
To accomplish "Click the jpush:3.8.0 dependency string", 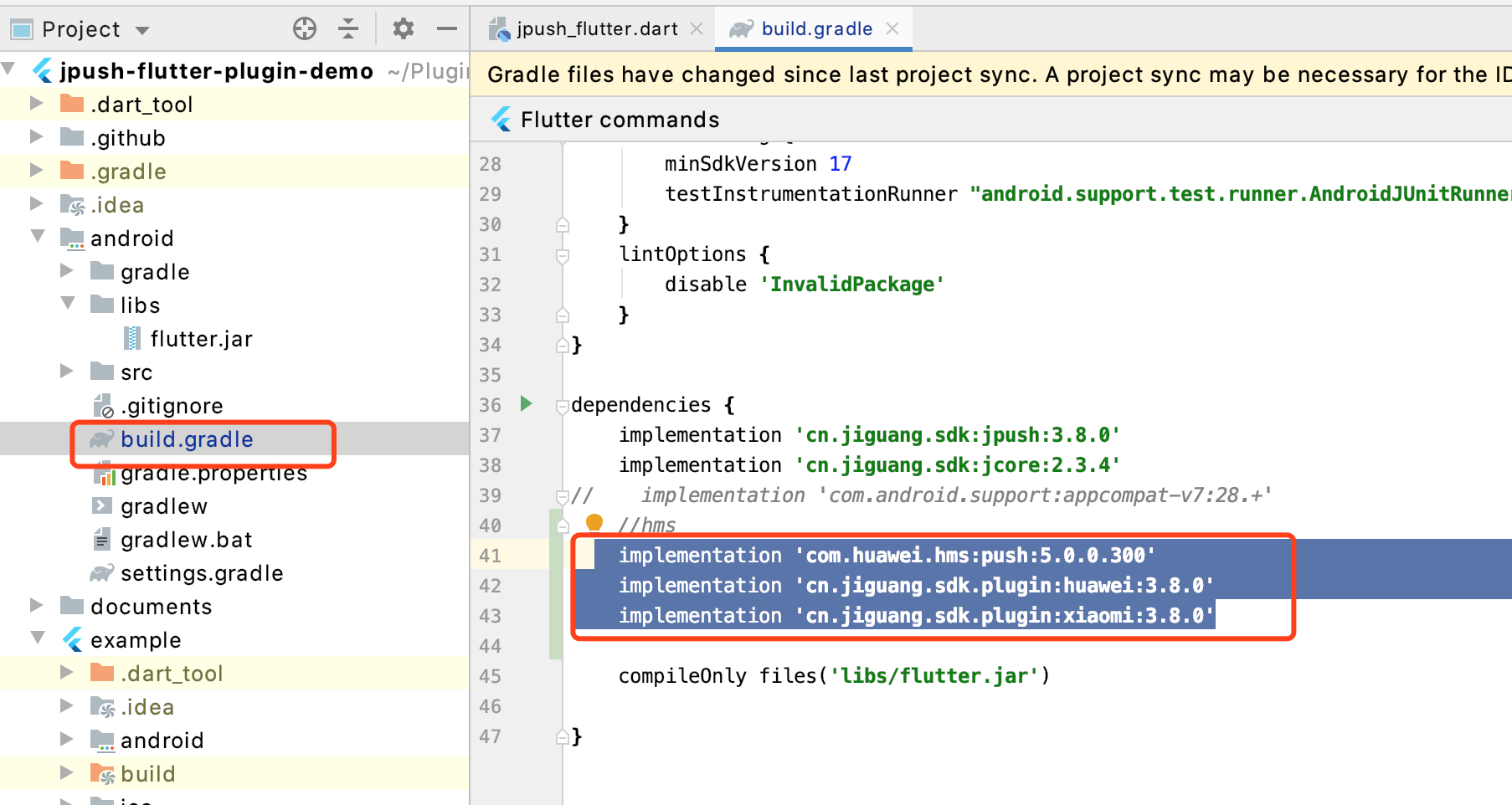I will click(x=958, y=435).
